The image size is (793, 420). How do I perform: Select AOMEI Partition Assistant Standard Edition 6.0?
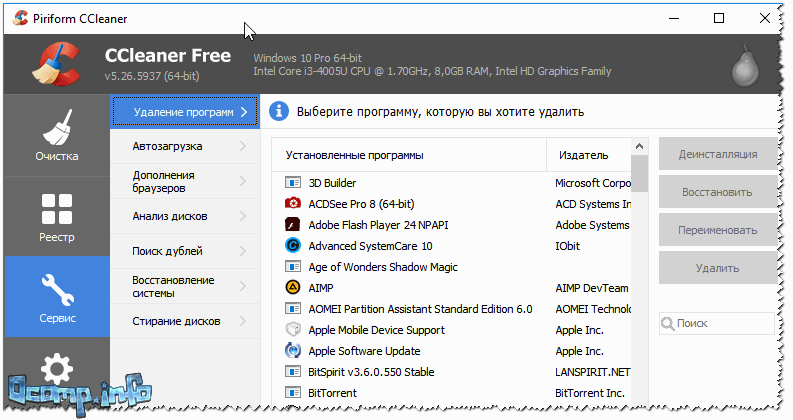coord(420,309)
